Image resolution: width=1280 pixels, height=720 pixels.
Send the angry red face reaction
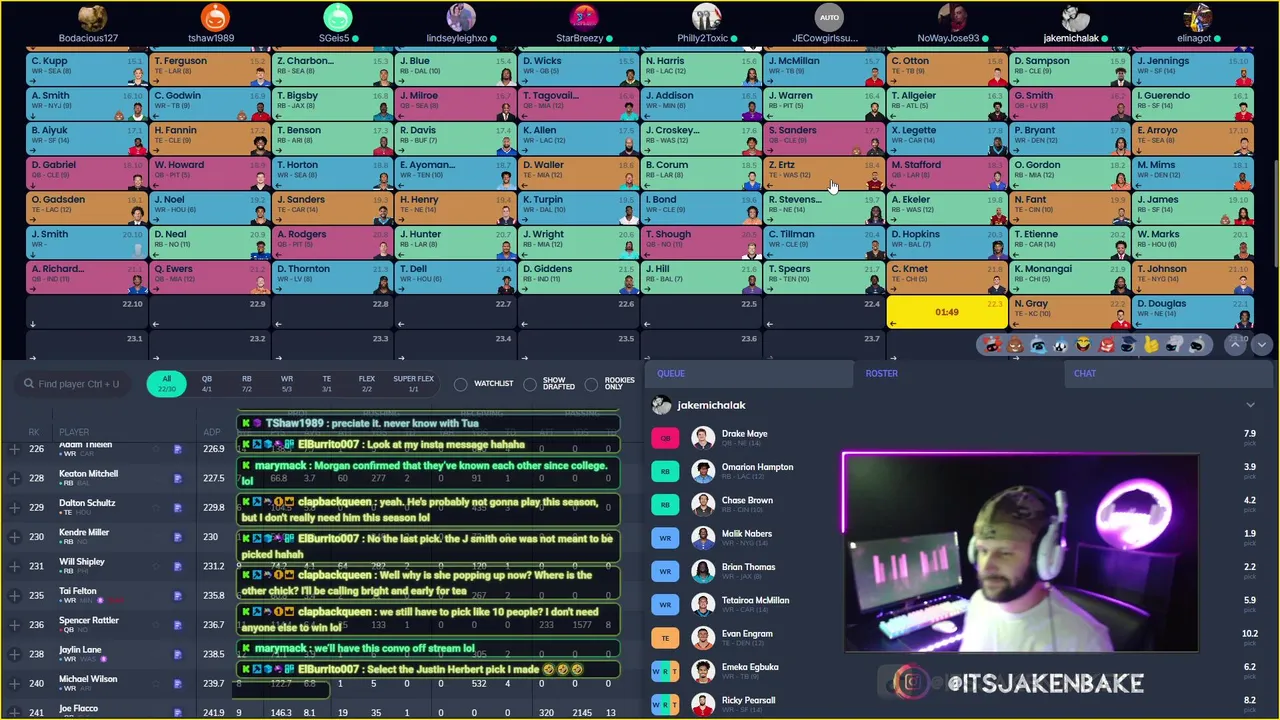pos(1107,345)
